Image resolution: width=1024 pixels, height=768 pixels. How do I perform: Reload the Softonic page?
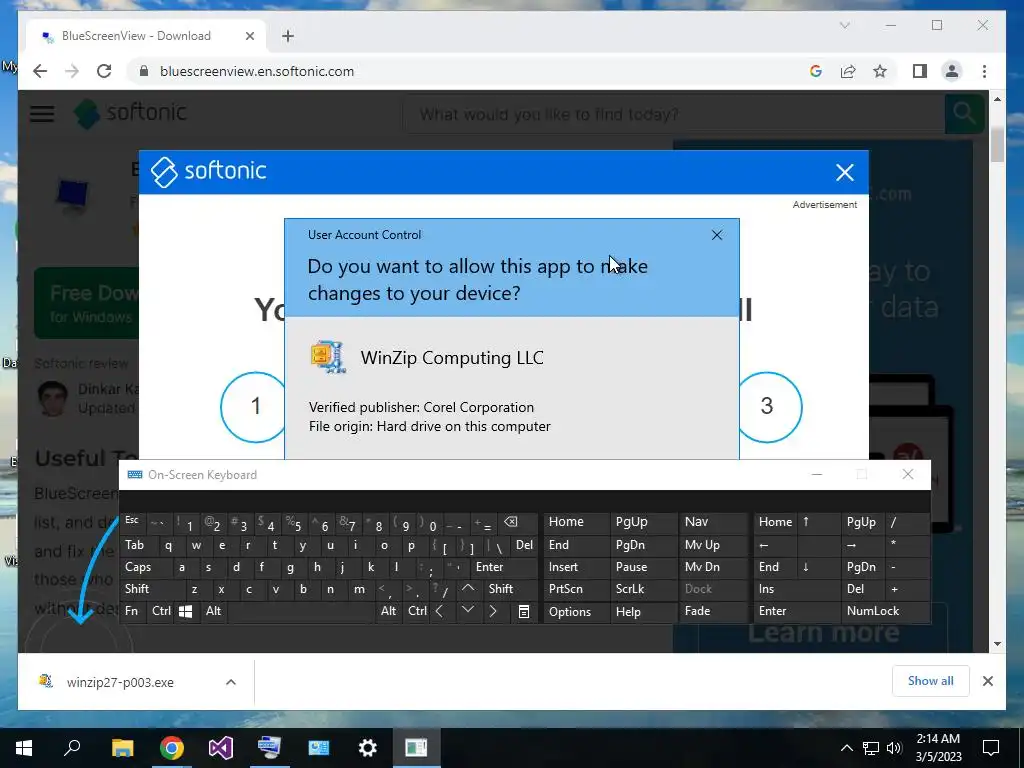click(x=104, y=71)
